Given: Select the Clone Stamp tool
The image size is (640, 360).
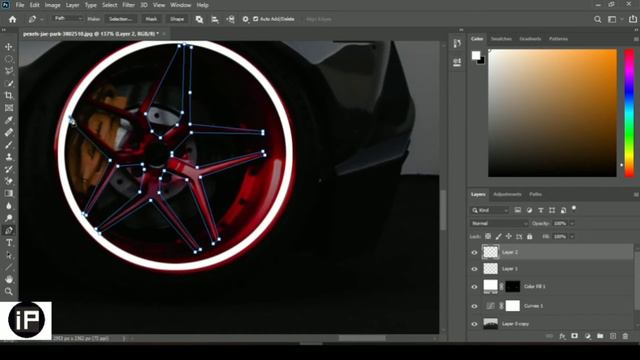Looking at the screenshot, I should (x=9, y=157).
